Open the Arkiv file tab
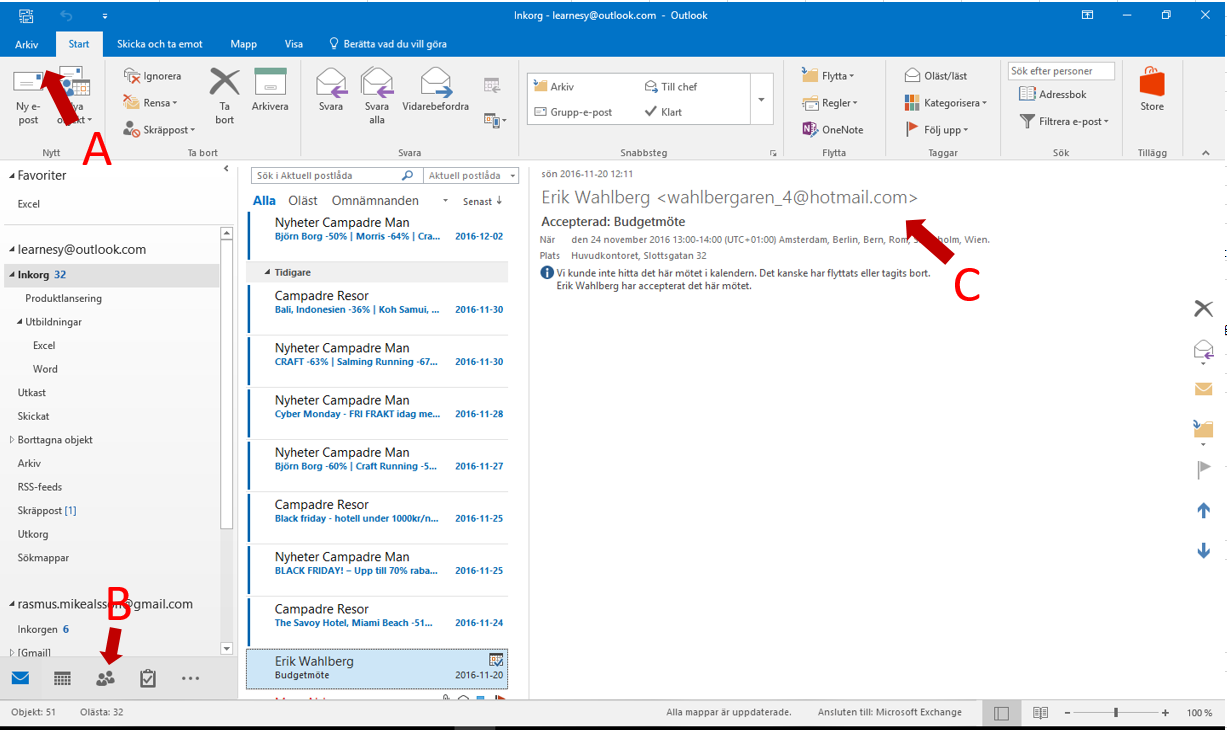The image size is (1227, 730). (27, 44)
